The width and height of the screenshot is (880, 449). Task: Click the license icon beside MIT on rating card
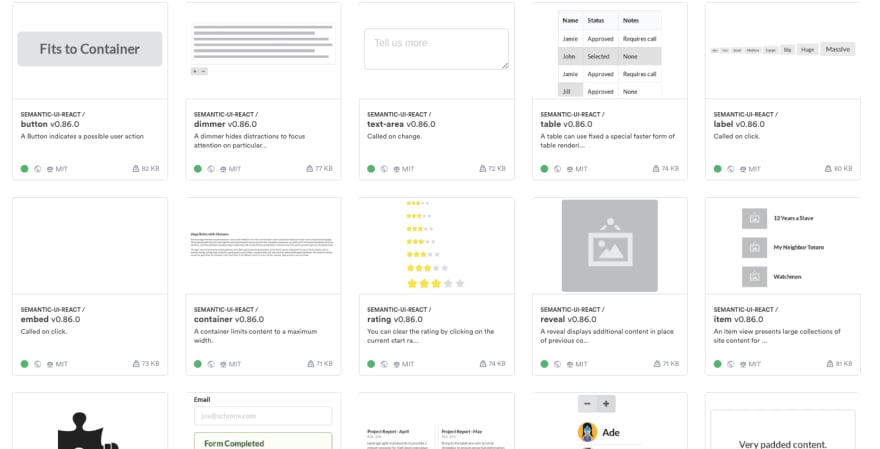tap(396, 364)
